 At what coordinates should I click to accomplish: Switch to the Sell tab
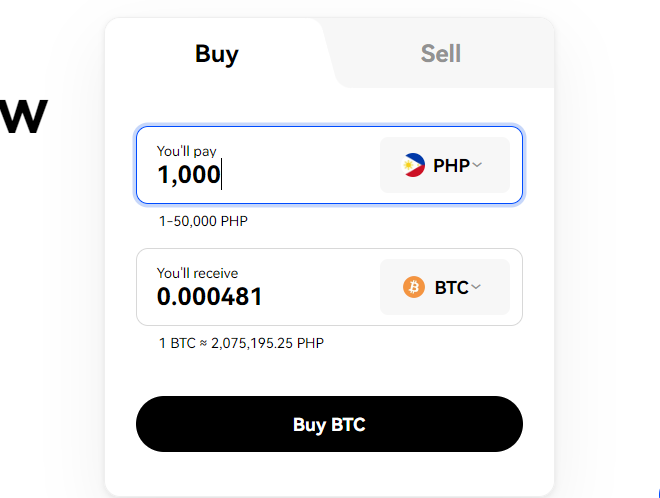tap(441, 53)
